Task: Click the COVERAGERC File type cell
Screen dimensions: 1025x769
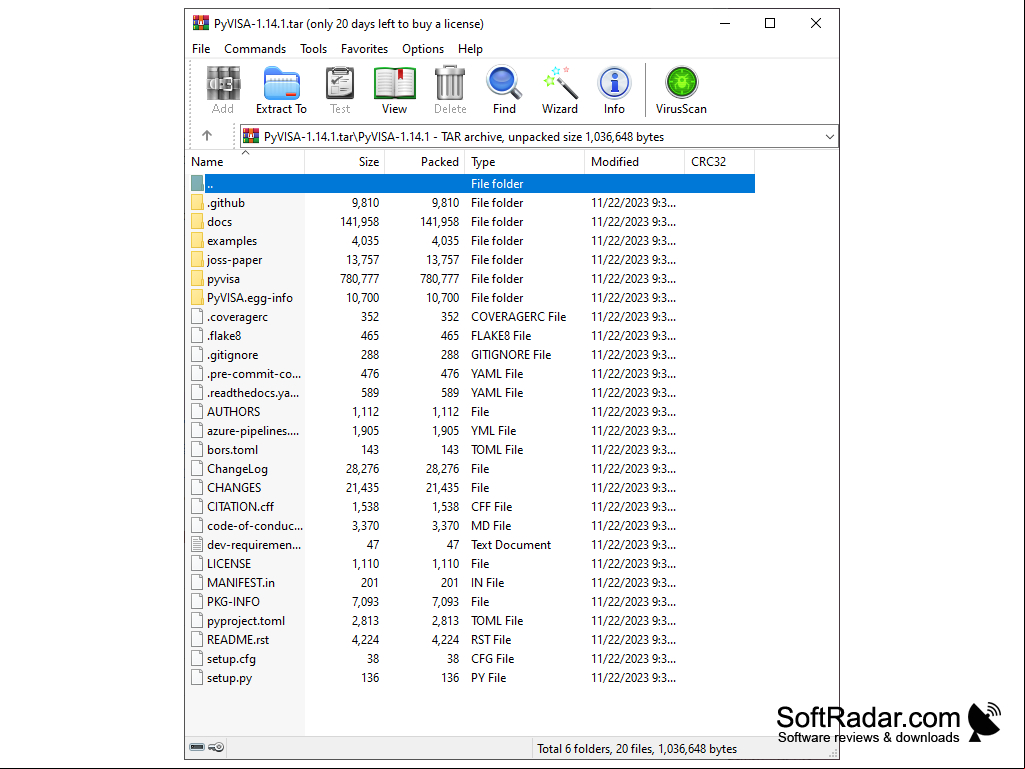Action: click(x=518, y=316)
